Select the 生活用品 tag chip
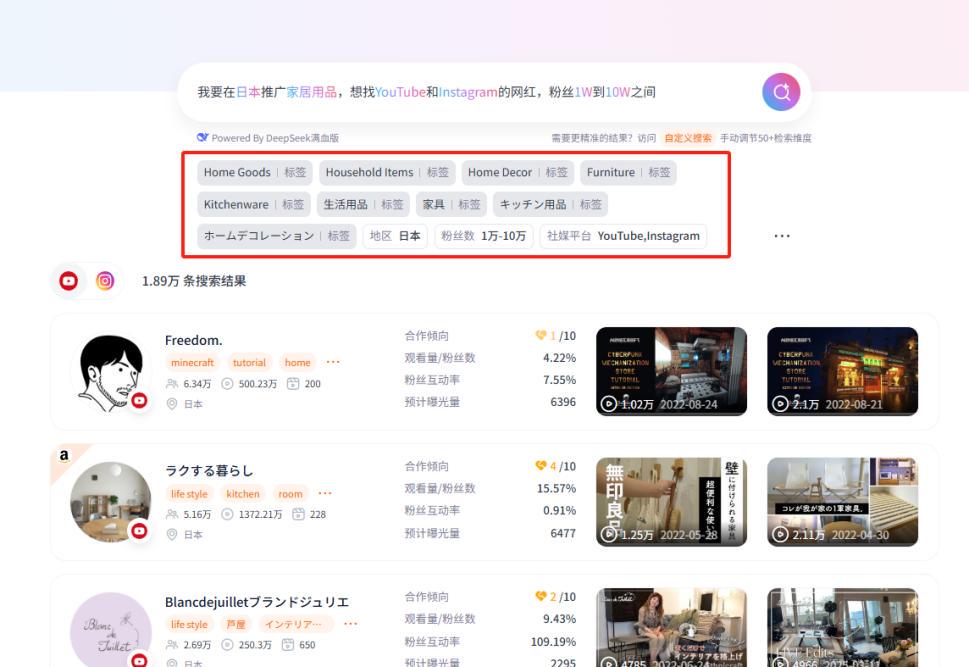The width and height of the screenshot is (969, 667). pos(363,205)
